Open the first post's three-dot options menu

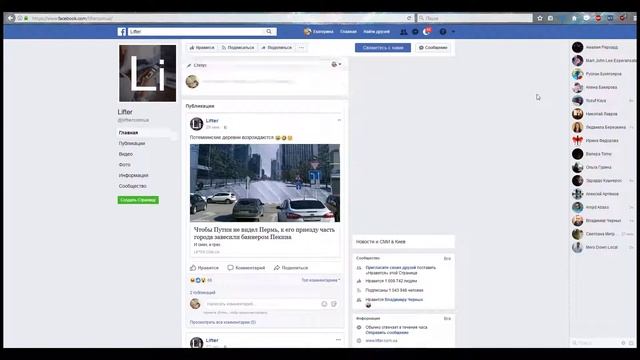(339, 120)
